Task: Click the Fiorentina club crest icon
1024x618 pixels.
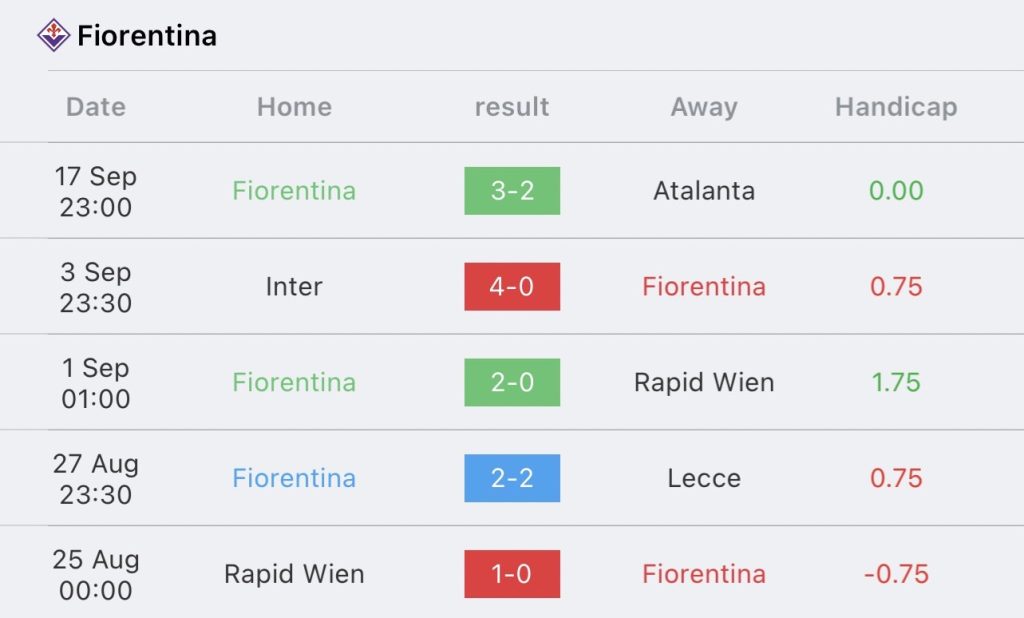Action: pyautogui.click(x=53, y=36)
